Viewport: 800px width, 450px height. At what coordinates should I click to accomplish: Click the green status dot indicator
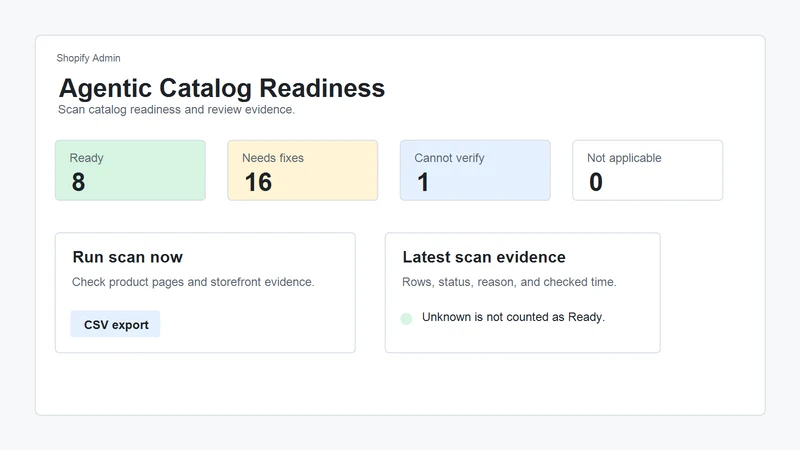pos(406,319)
